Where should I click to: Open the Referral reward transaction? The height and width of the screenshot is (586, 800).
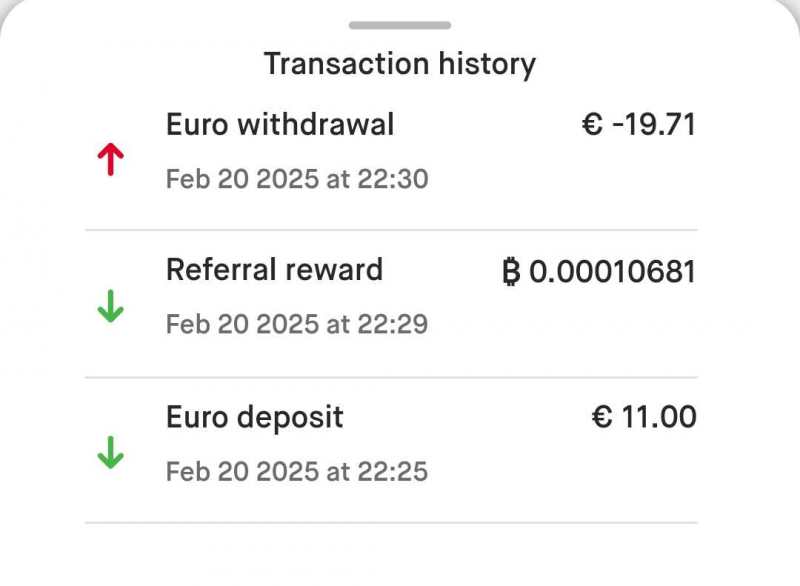coord(274,270)
